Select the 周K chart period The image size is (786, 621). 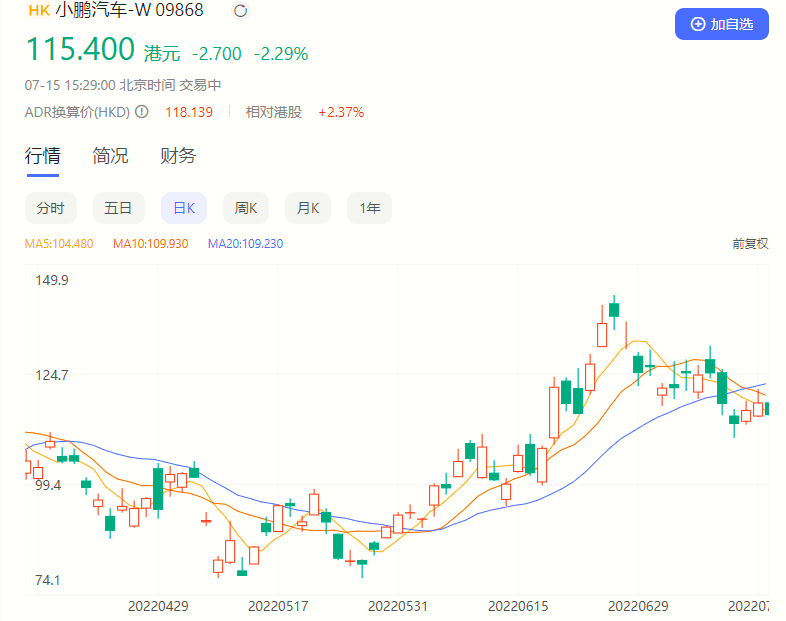coord(246,208)
